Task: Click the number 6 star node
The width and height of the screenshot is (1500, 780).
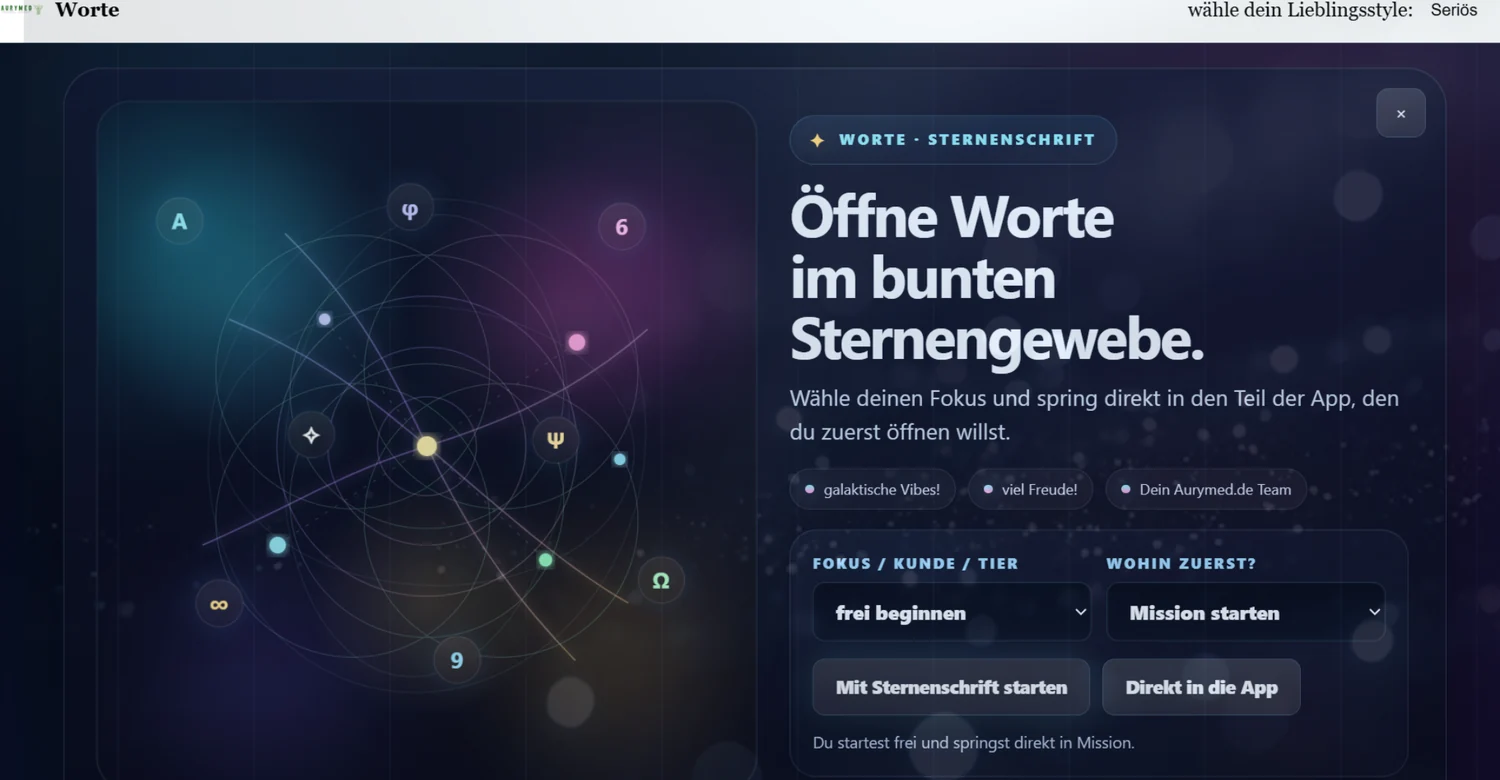Action: coord(621,226)
